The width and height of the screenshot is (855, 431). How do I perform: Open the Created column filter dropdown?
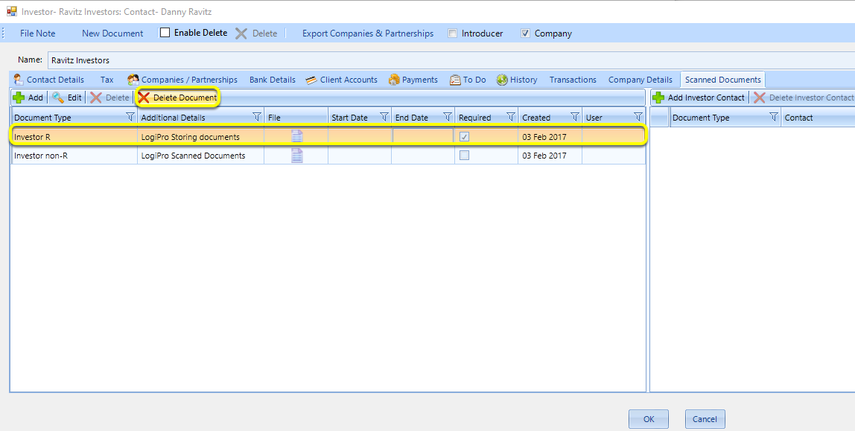point(575,117)
